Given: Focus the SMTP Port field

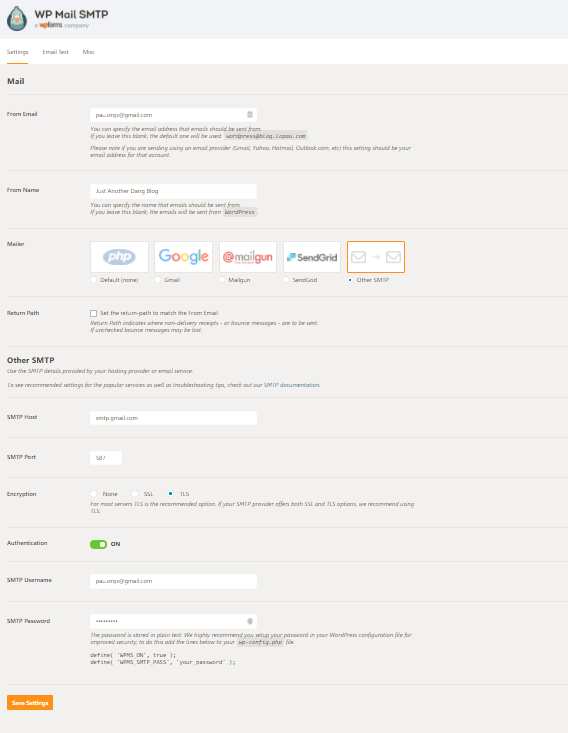Looking at the screenshot, I should click(106, 458).
